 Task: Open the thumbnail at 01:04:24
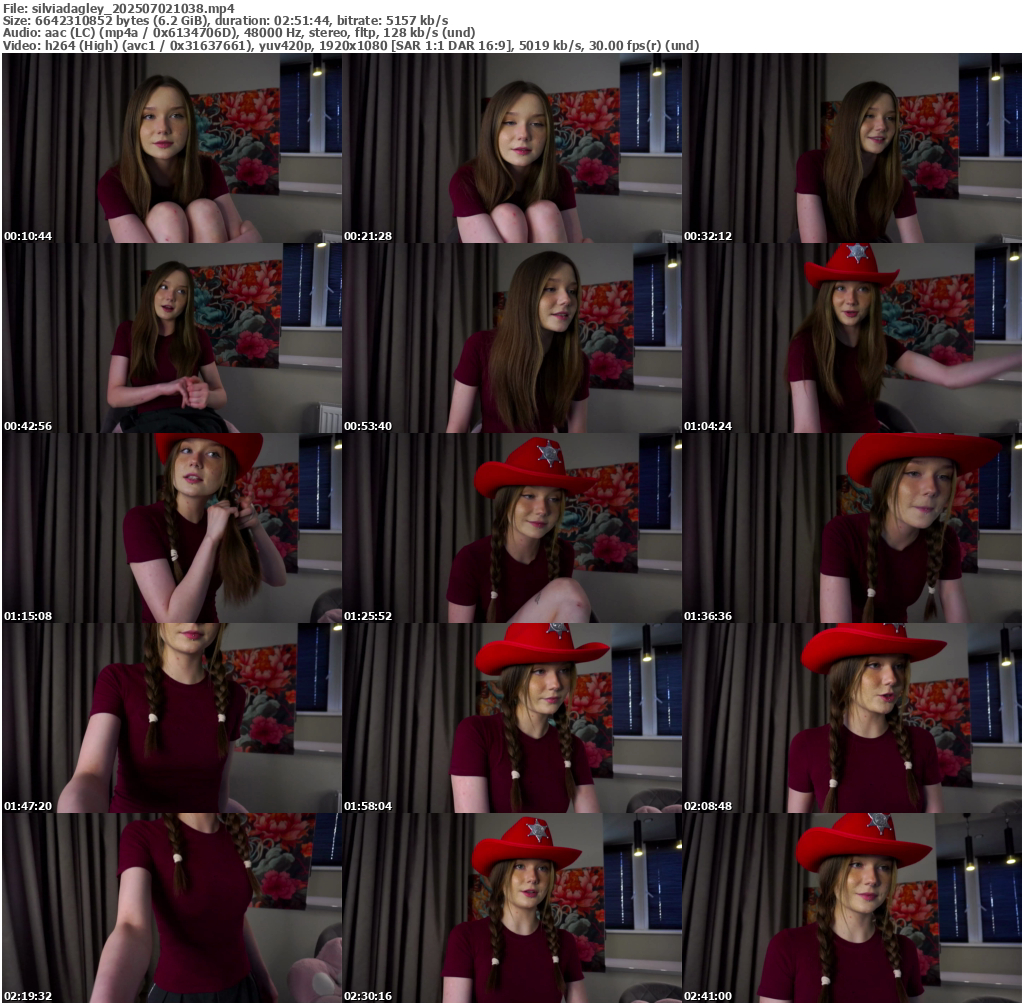click(x=852, y=338)
